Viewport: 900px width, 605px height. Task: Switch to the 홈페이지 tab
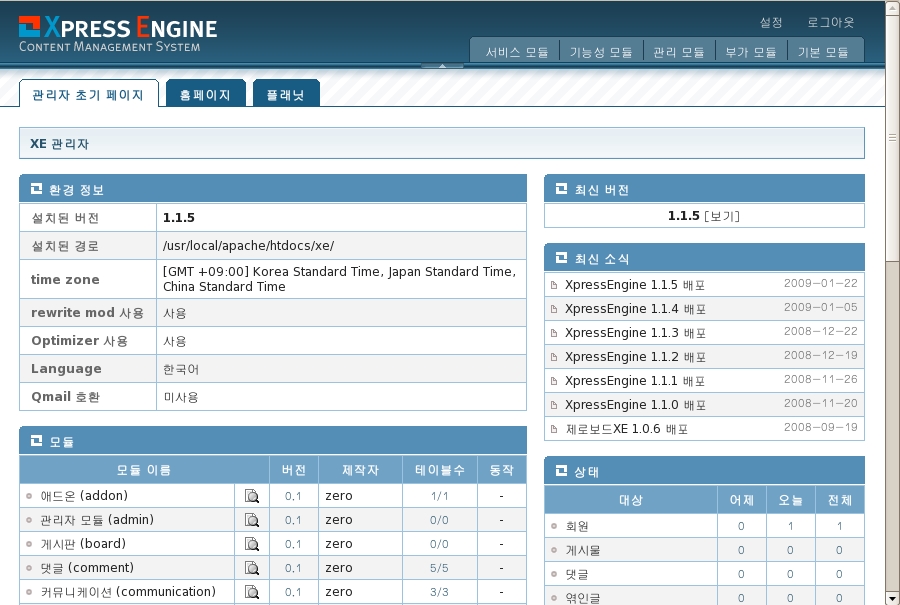tap(205, 94)
